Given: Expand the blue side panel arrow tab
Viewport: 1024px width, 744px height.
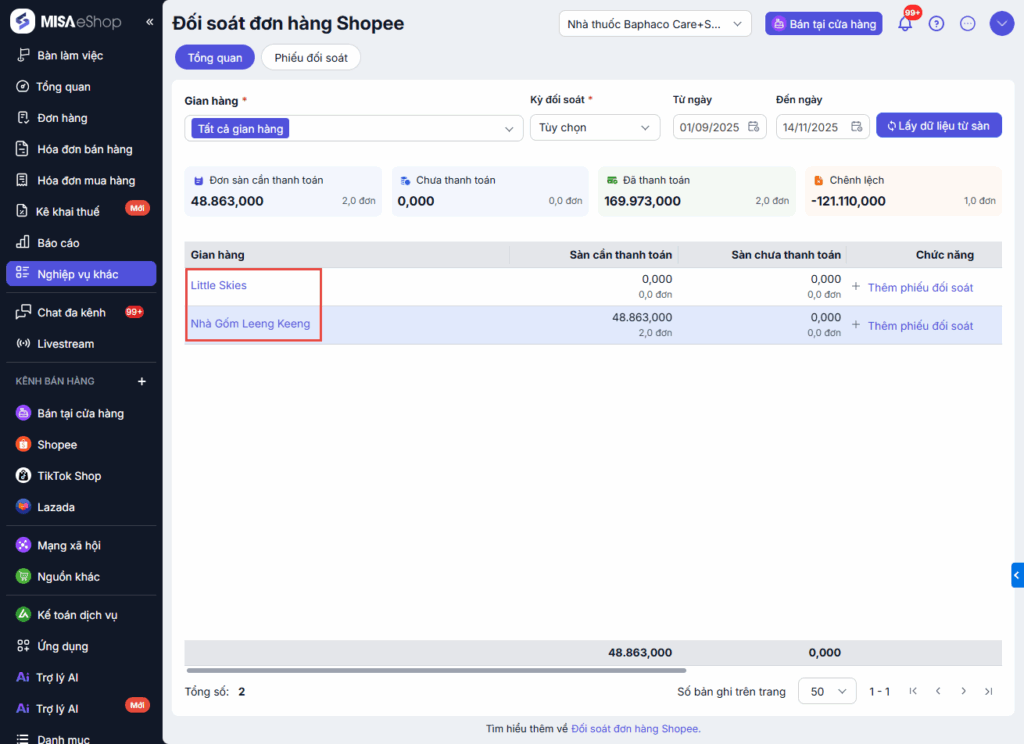Looking at the screenshot, I should tap(1017, 575).
